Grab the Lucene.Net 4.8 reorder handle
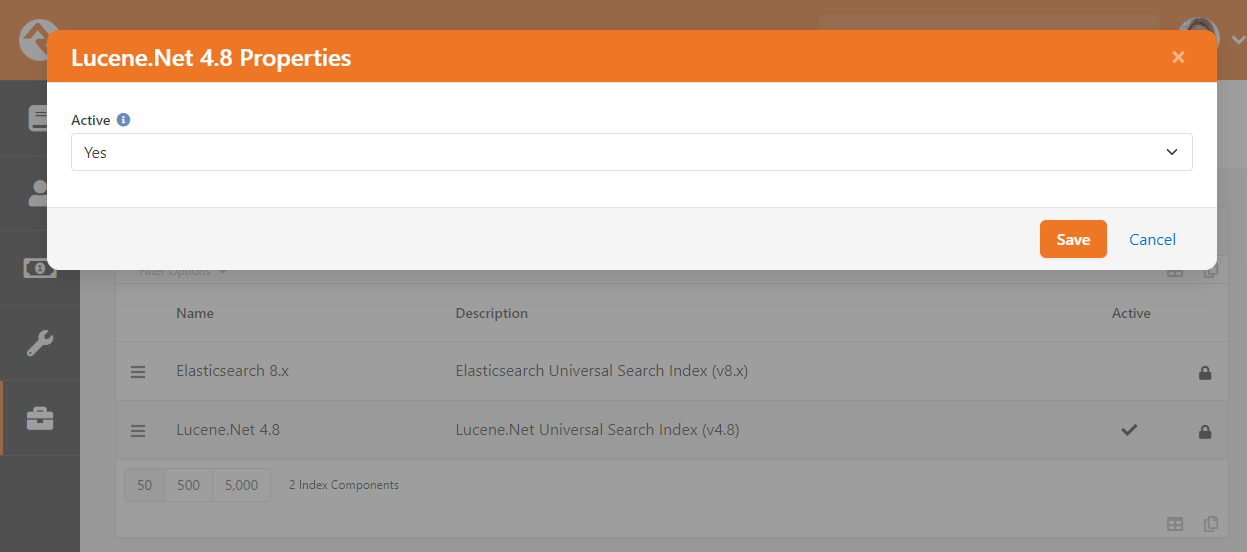The width and height of the screenshot is (1247, 552). click(x=138, y=431)
